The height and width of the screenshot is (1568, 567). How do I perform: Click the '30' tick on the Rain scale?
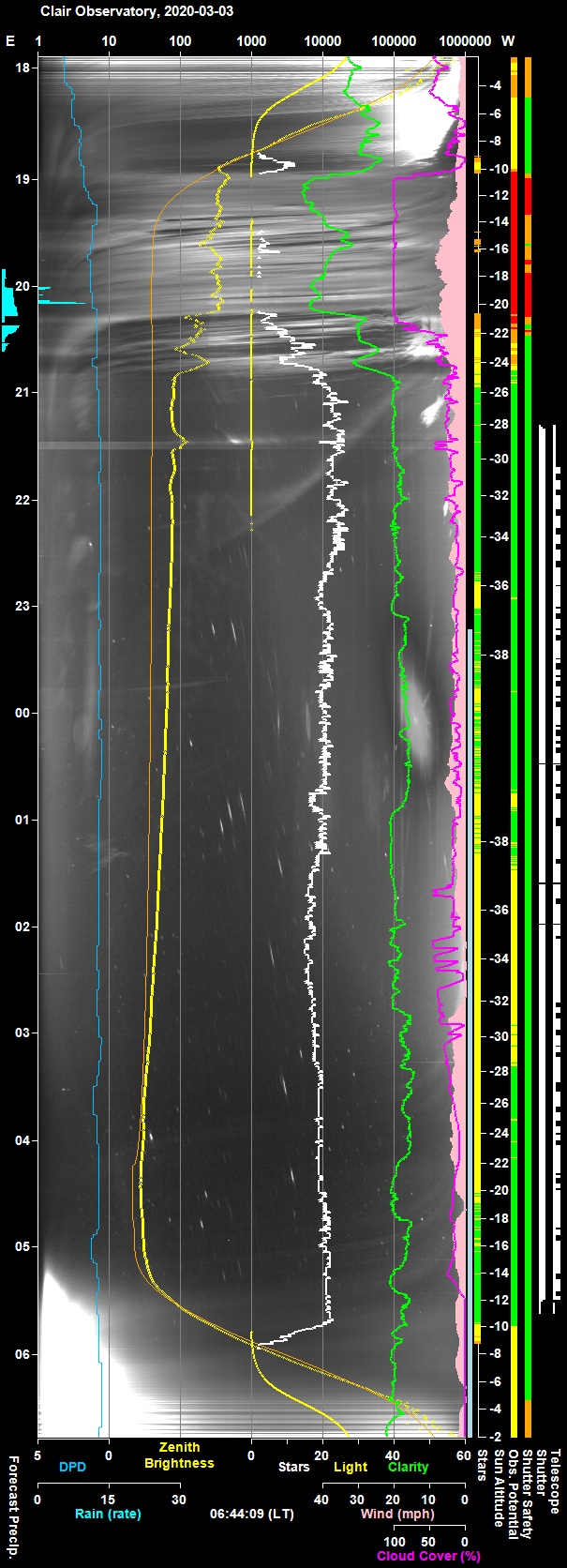(179, 1500)
